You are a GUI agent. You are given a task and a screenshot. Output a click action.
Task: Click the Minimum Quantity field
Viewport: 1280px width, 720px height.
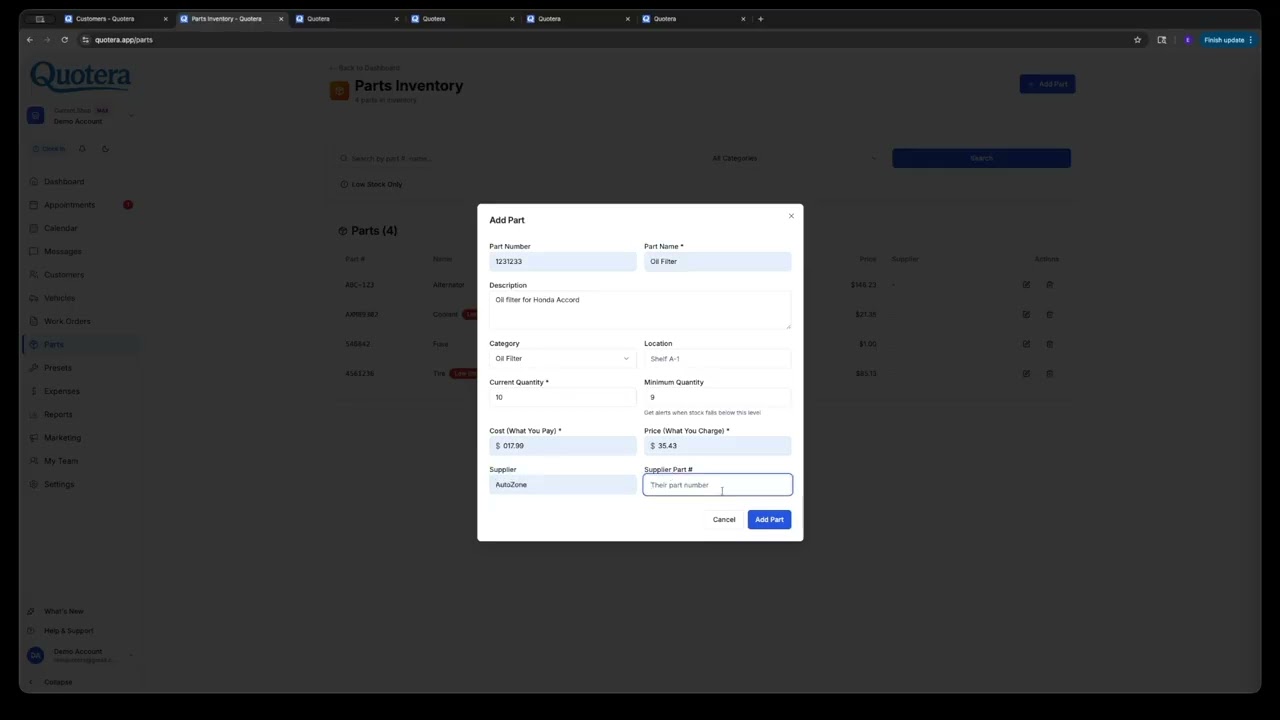click(x=717, y=398)
